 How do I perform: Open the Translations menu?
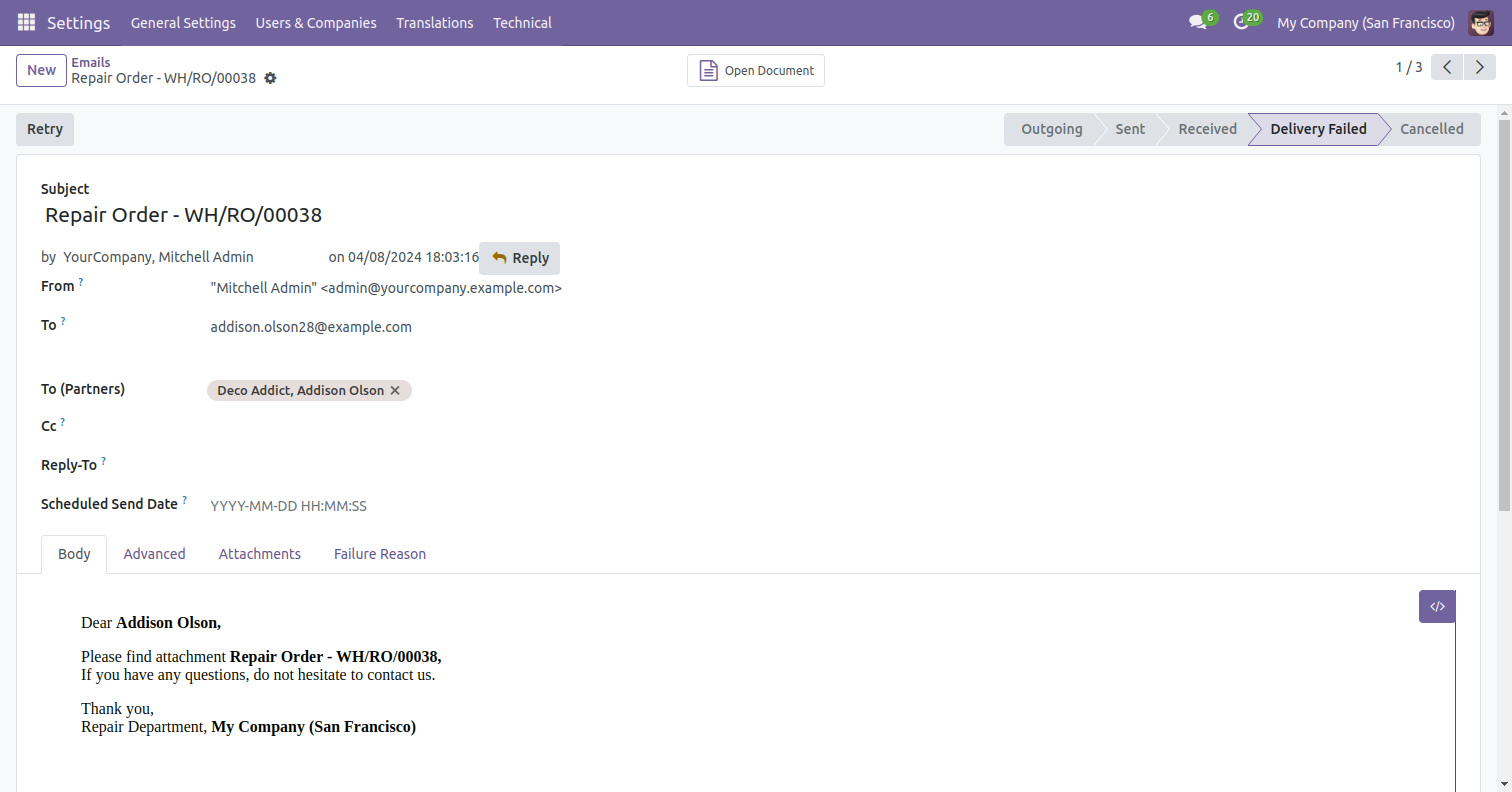pos(435,22)
